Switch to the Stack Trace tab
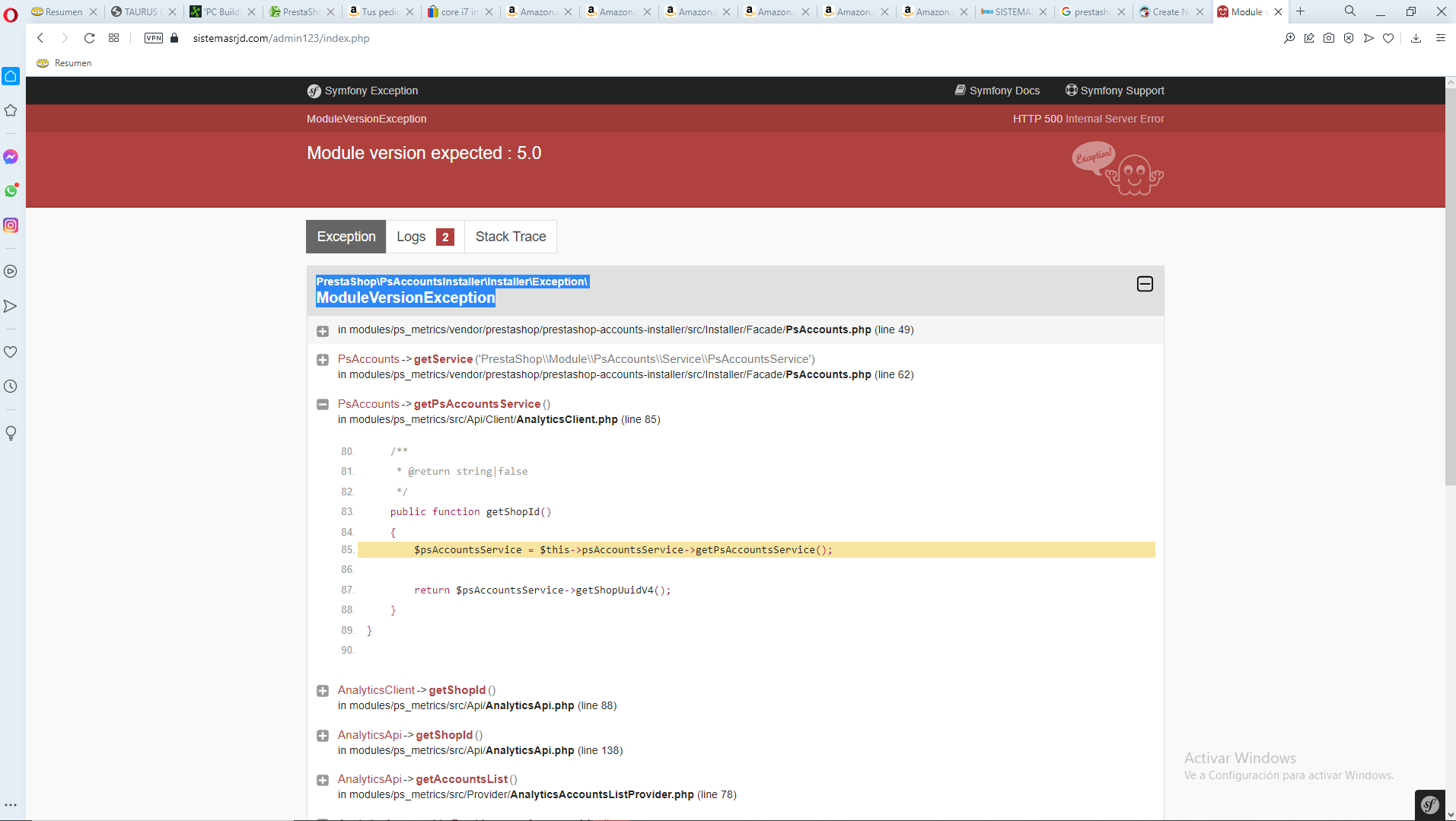The height and width of the screenshot is (821, 1456). [511, 237]
